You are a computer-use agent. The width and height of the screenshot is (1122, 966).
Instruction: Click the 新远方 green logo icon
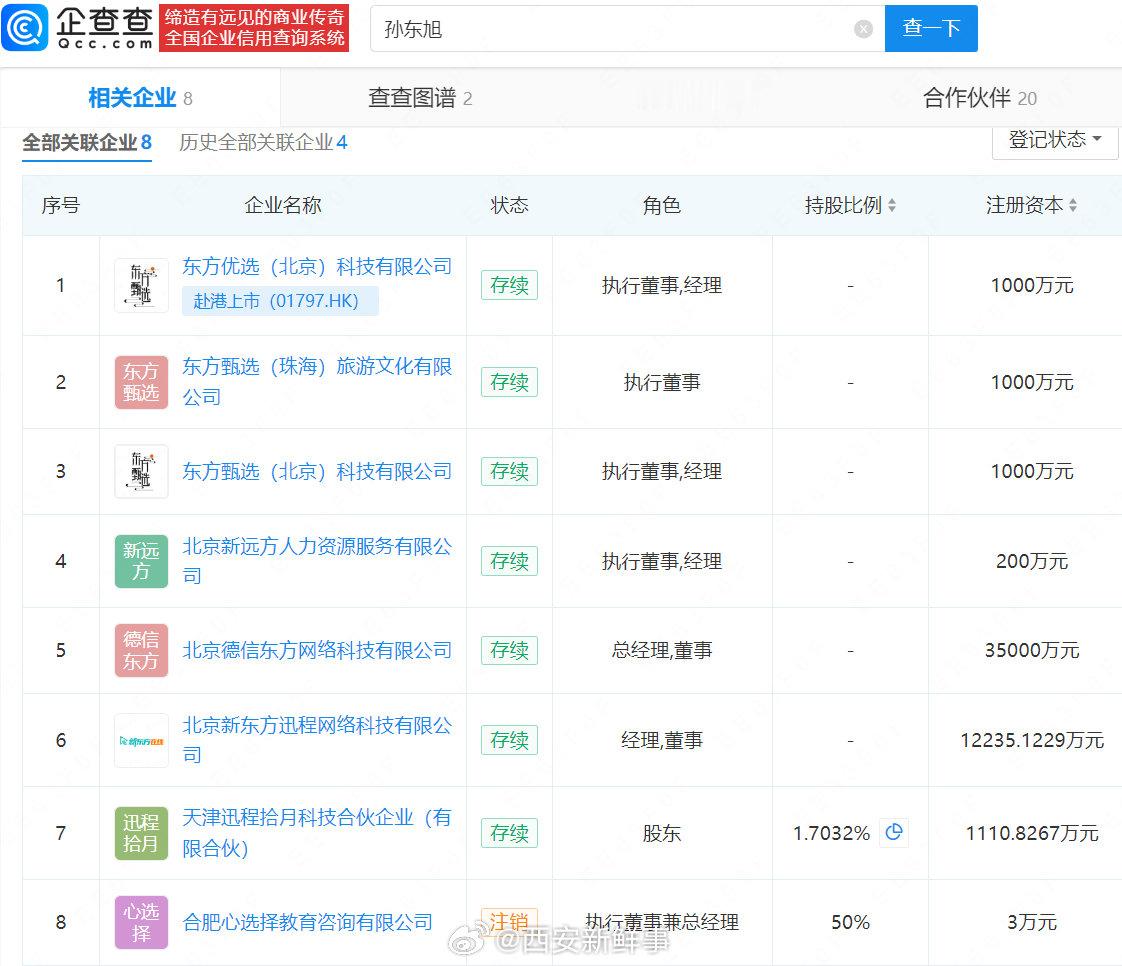point(141,561)
